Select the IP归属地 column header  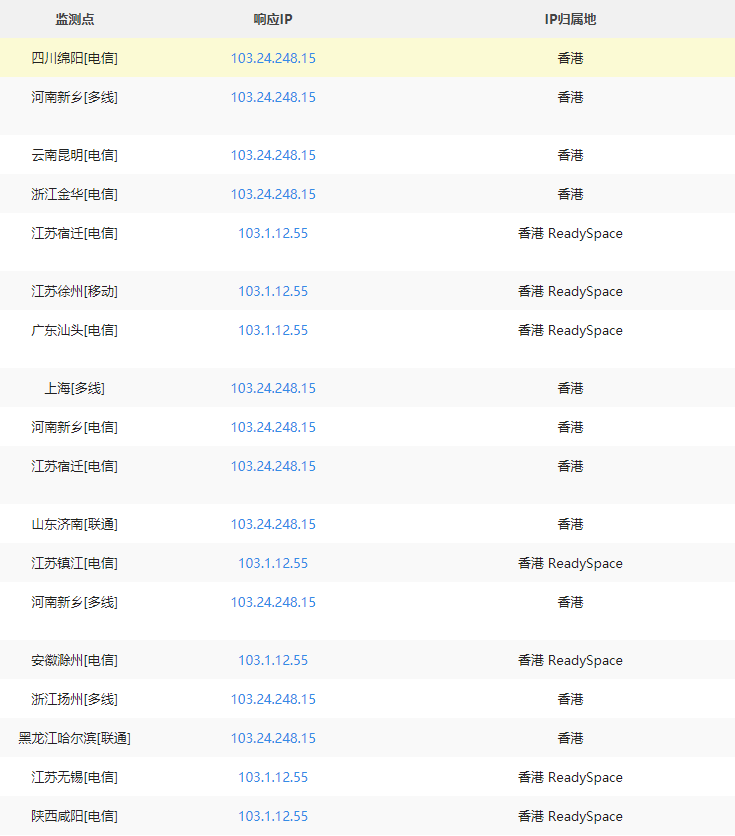(x=570, y=19)
